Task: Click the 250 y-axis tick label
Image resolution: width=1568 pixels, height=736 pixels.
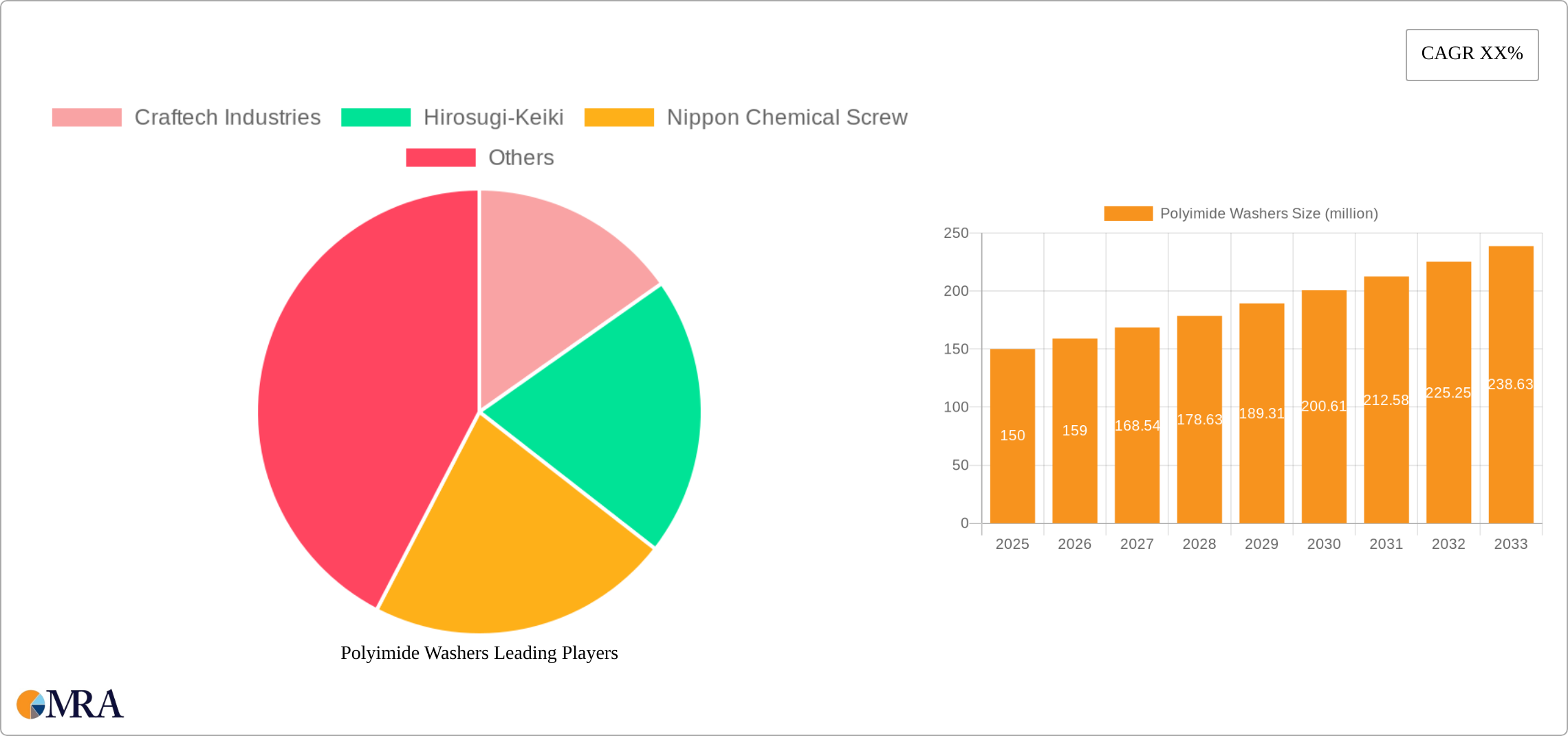Action: point(956,233)
